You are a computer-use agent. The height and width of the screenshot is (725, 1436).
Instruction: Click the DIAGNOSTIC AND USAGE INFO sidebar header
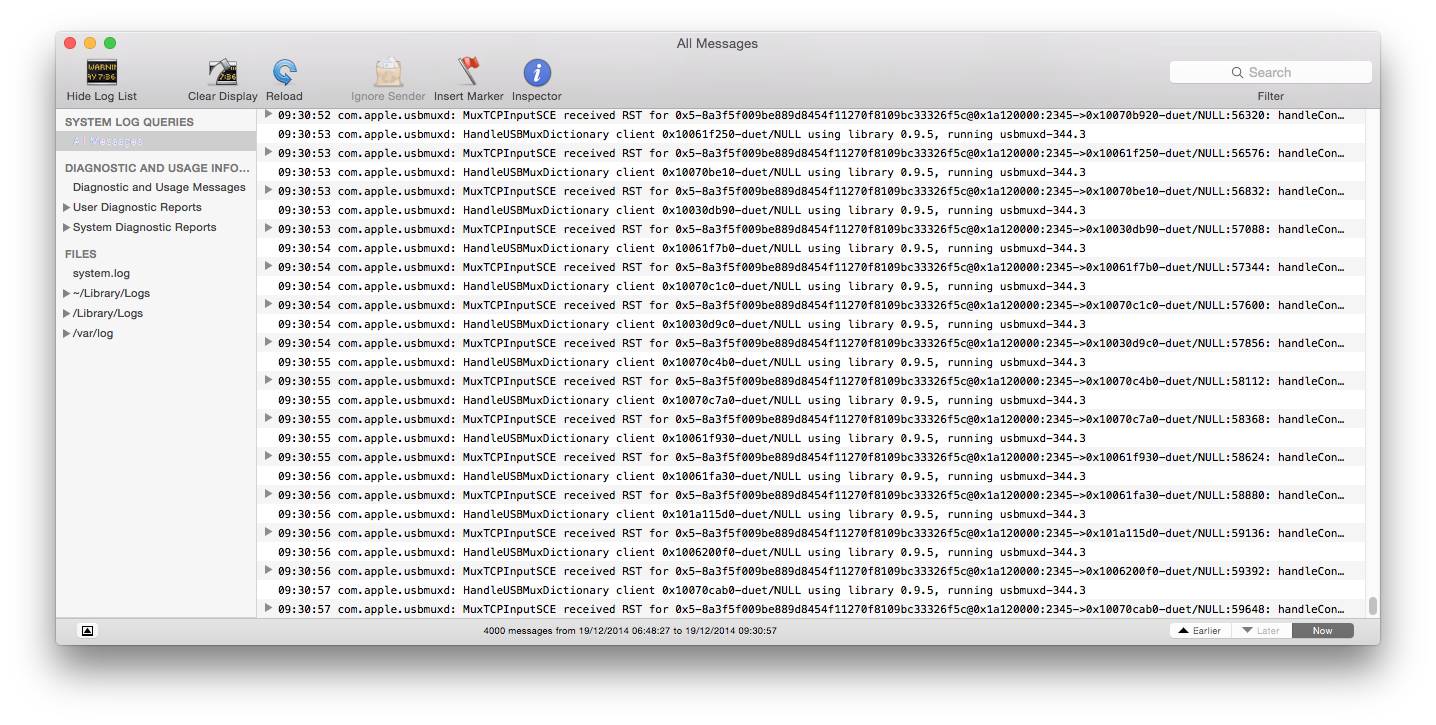157,168
